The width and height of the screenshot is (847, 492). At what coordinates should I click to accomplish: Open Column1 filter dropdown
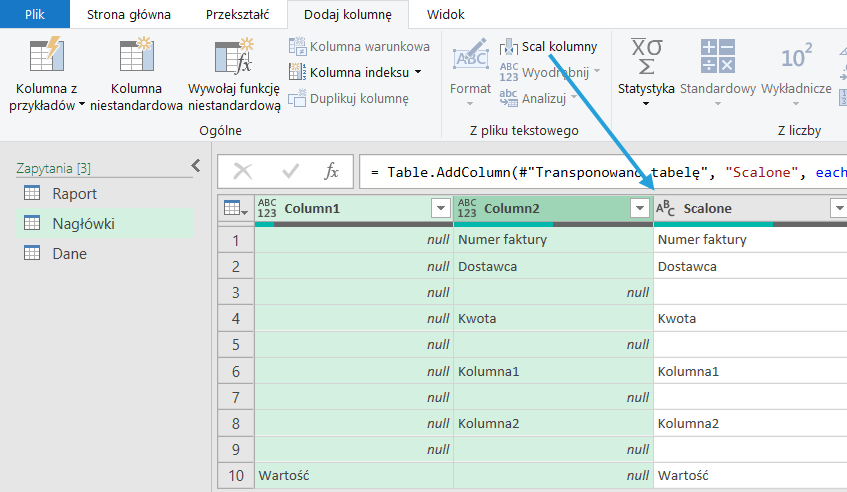coord(440,208)
